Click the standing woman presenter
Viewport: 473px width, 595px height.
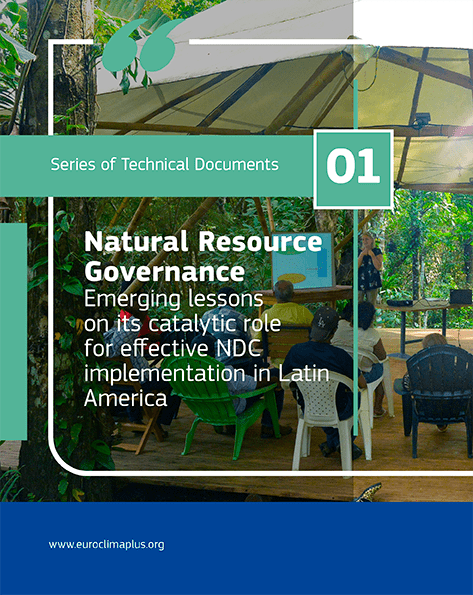370,268
